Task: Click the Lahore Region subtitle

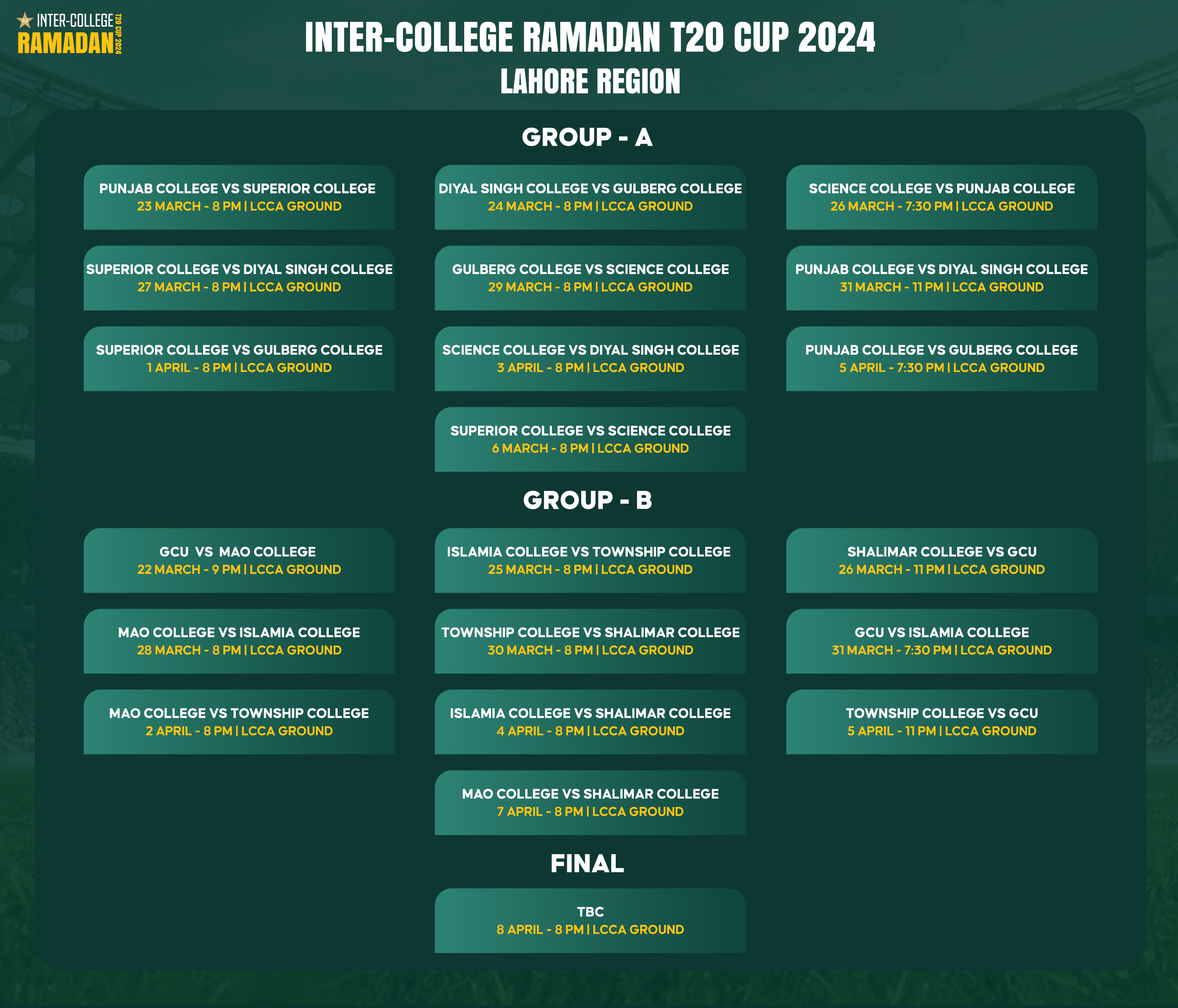Action: [x=590, y=81]
